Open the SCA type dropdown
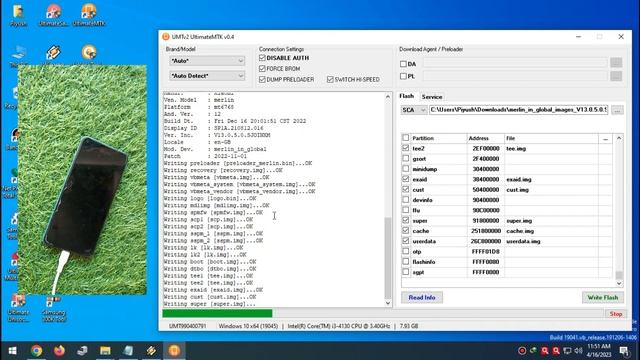 pyautogui.click(x=414, y=110)
